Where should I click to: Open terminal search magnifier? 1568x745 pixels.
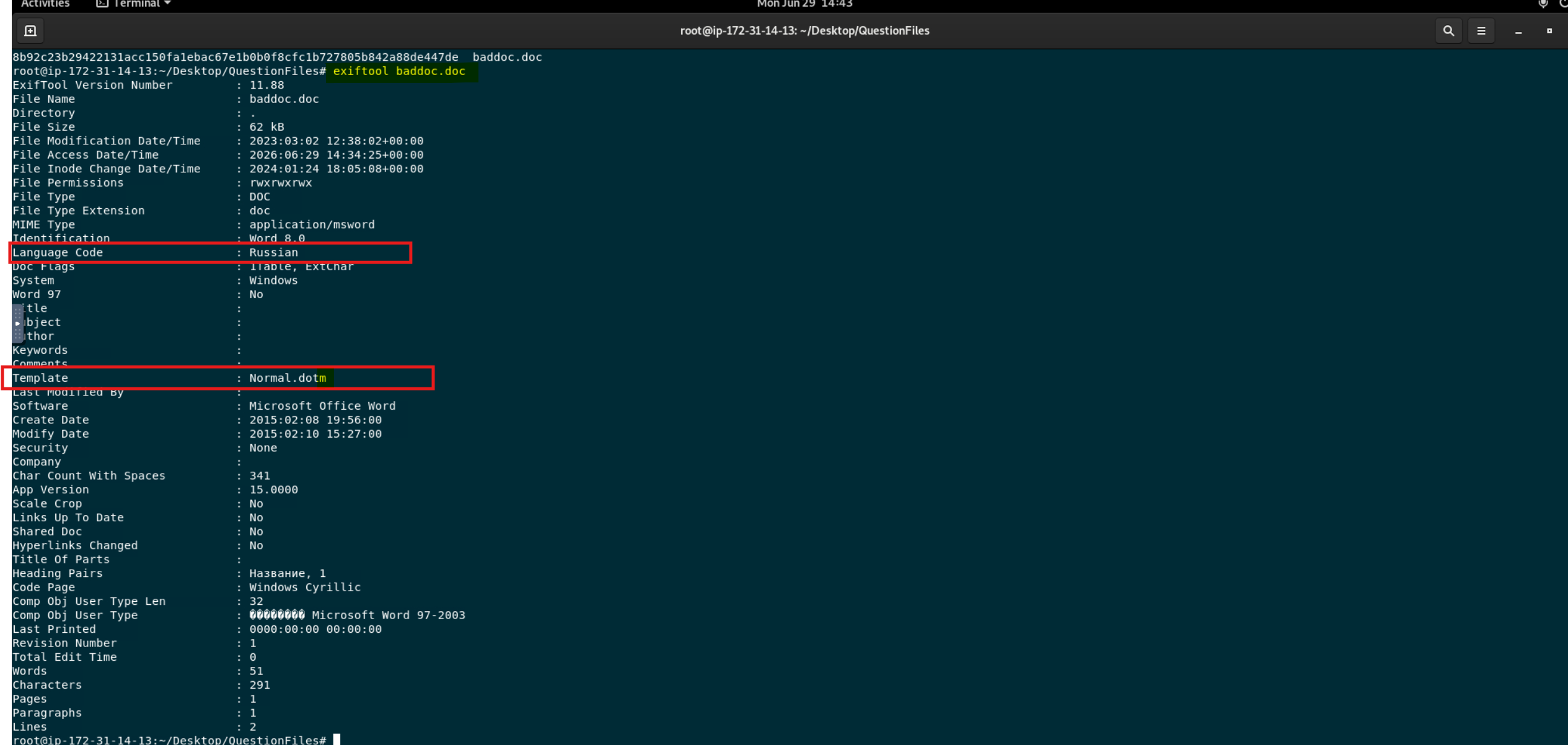(1448, 30)
